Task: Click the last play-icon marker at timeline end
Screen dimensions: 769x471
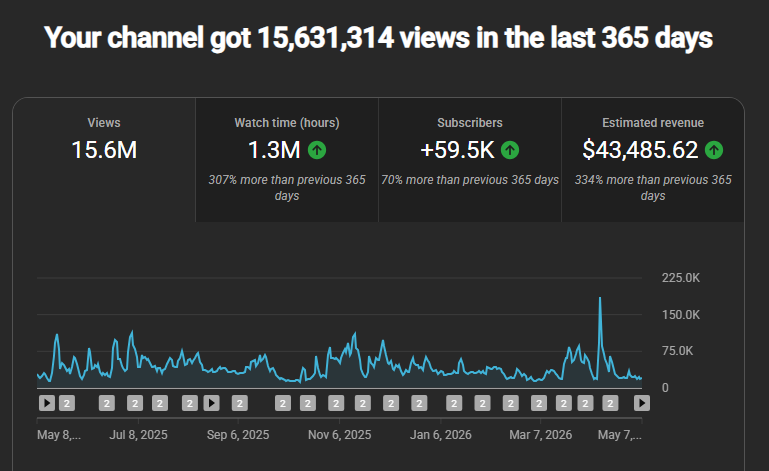Action: (x=641, y=403)
